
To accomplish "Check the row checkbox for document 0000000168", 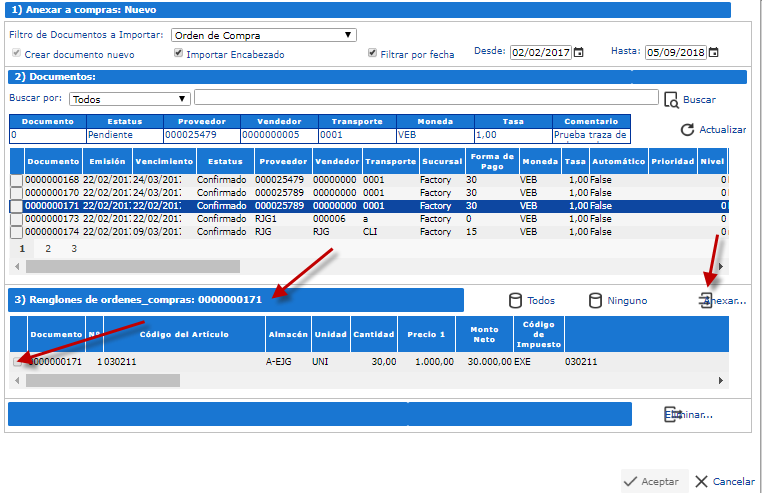I will [x=16, y=180].
